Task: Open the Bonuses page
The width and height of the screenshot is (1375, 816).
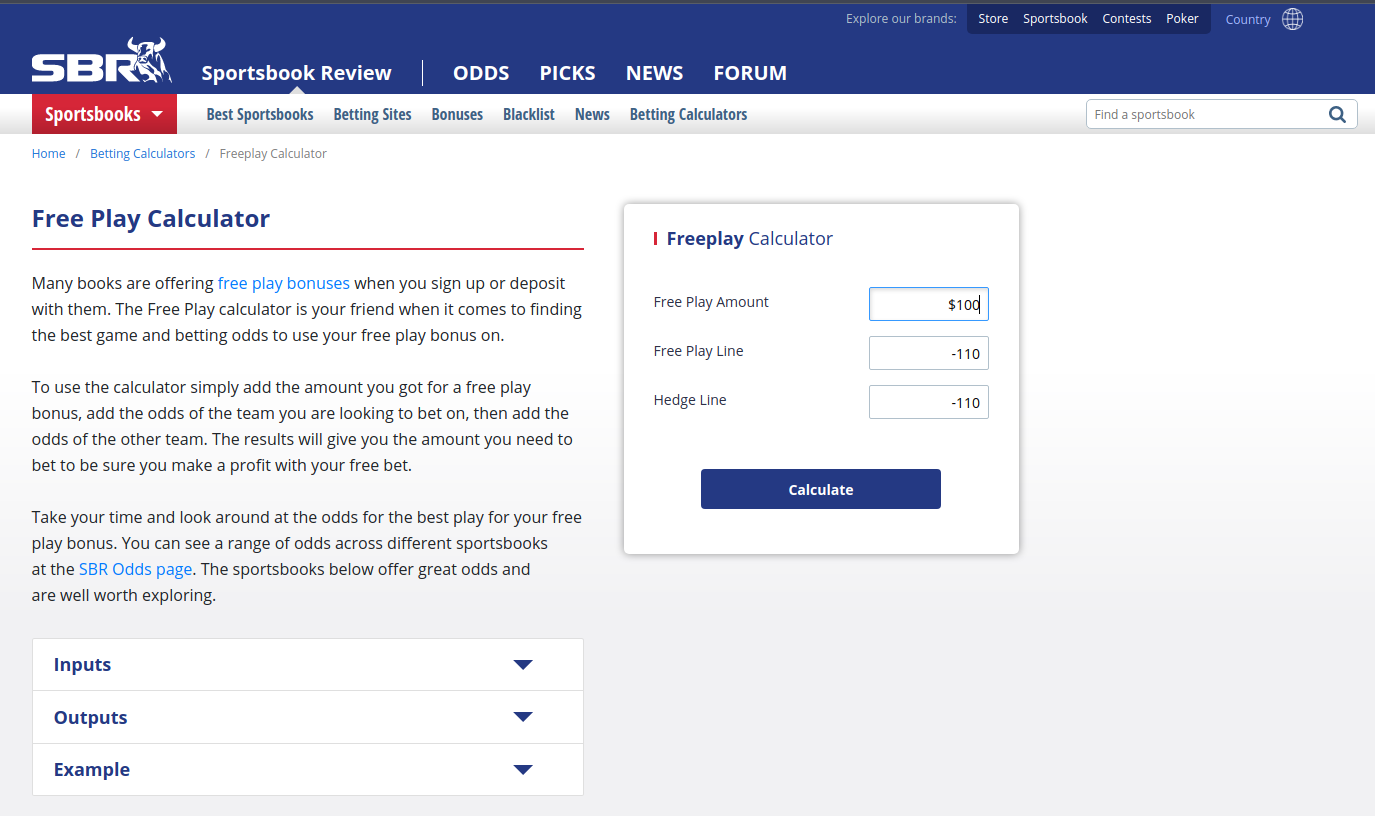Action: pos(457,114)
